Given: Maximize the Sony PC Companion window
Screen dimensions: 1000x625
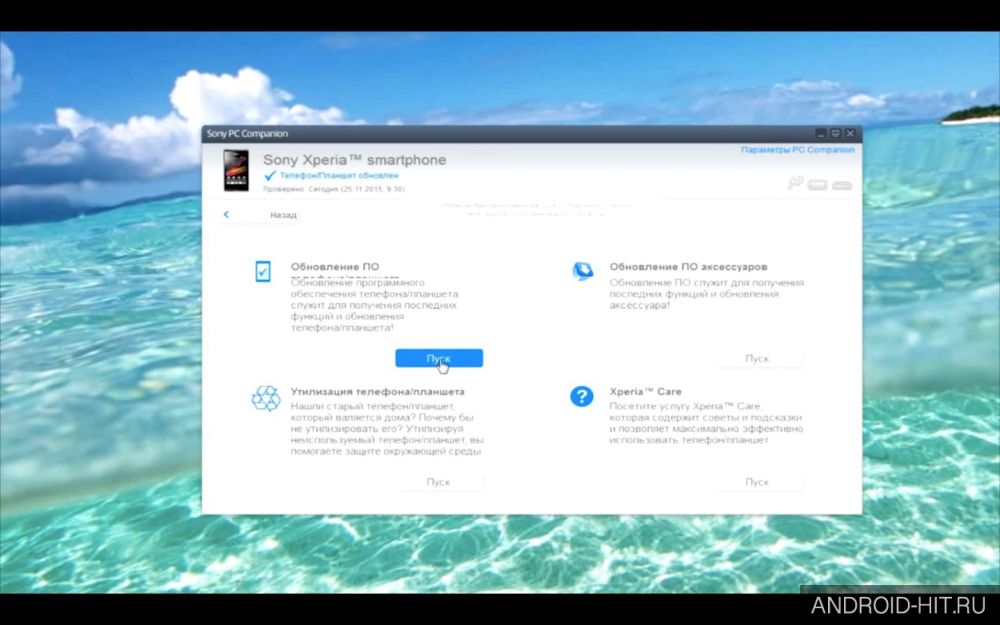Looking at the screenshot, I should [x=835, y=134].
